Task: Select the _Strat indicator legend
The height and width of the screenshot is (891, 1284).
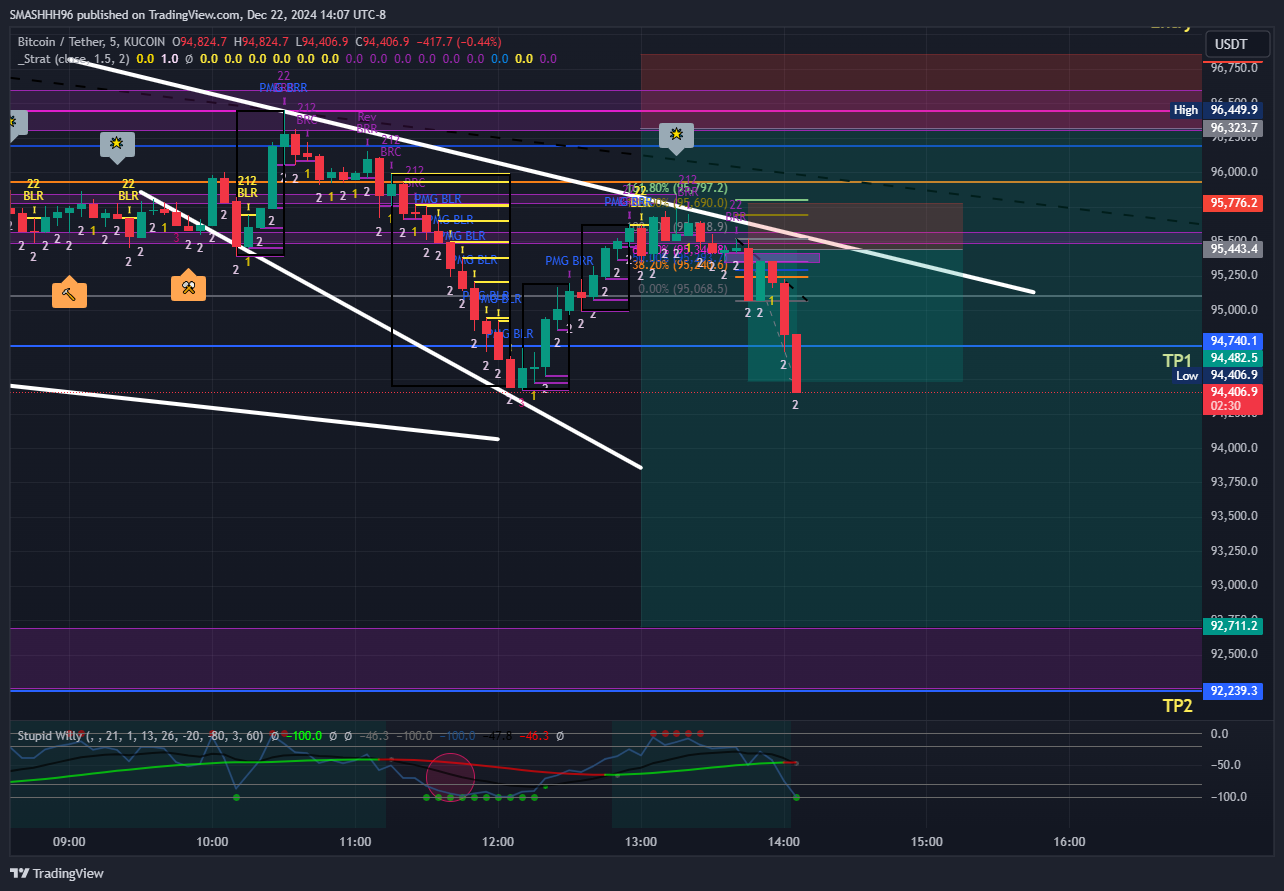Action: pyautogui.click(x=74, y=59)
